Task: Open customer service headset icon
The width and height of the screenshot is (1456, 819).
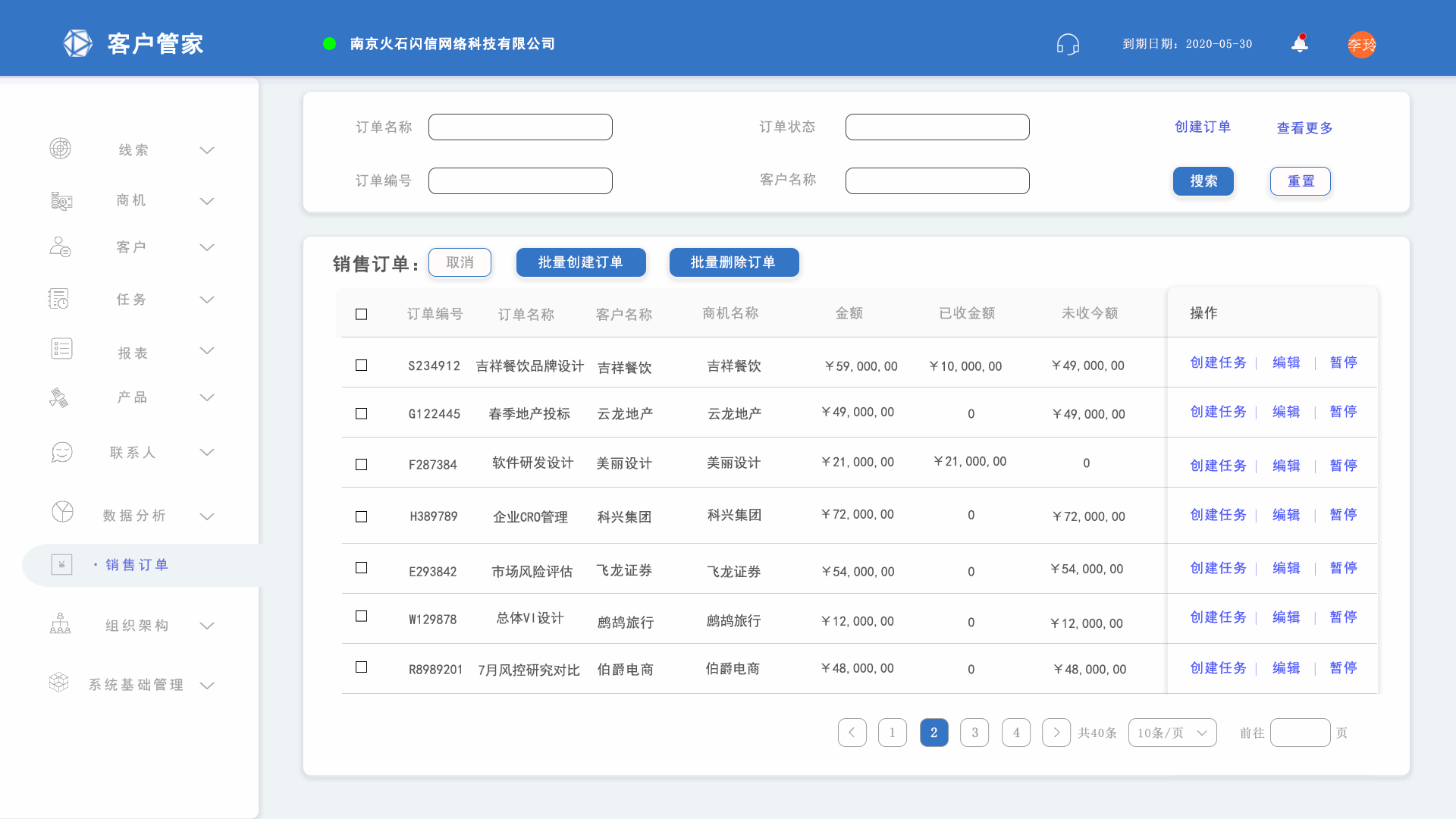Action: click(x=1068, y=44)
